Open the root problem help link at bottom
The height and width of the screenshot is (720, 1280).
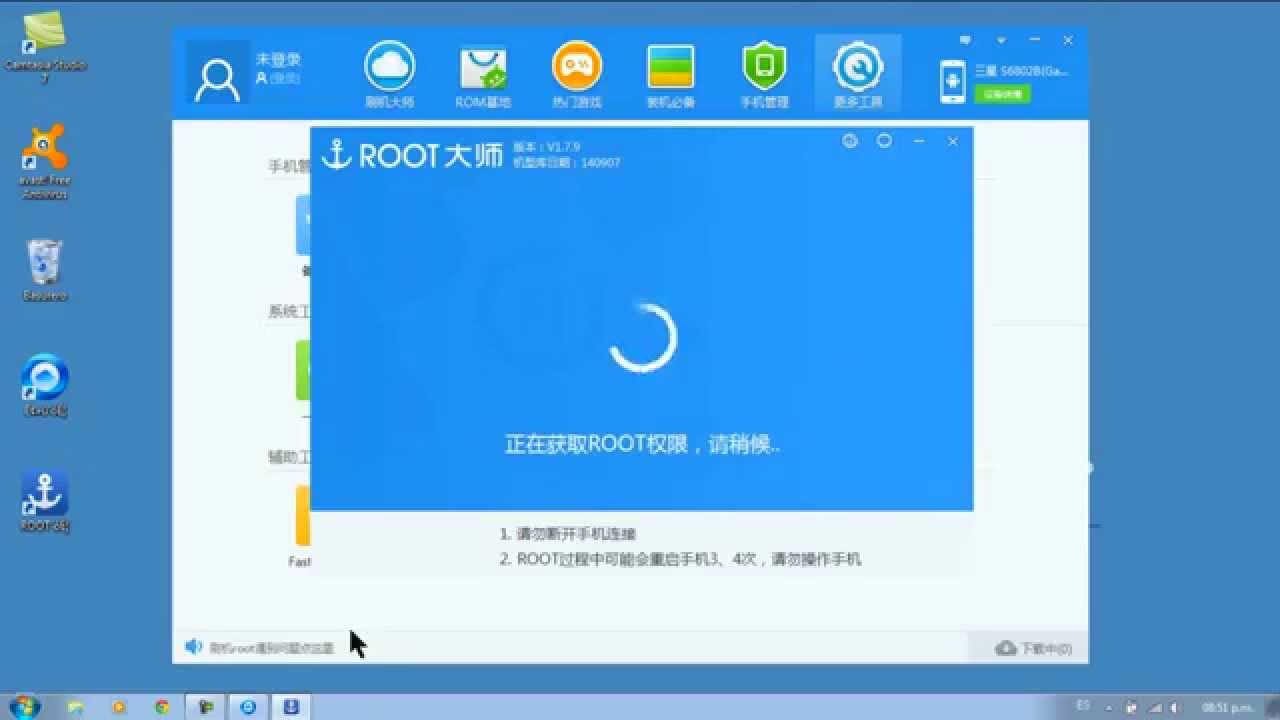(271, 648)
